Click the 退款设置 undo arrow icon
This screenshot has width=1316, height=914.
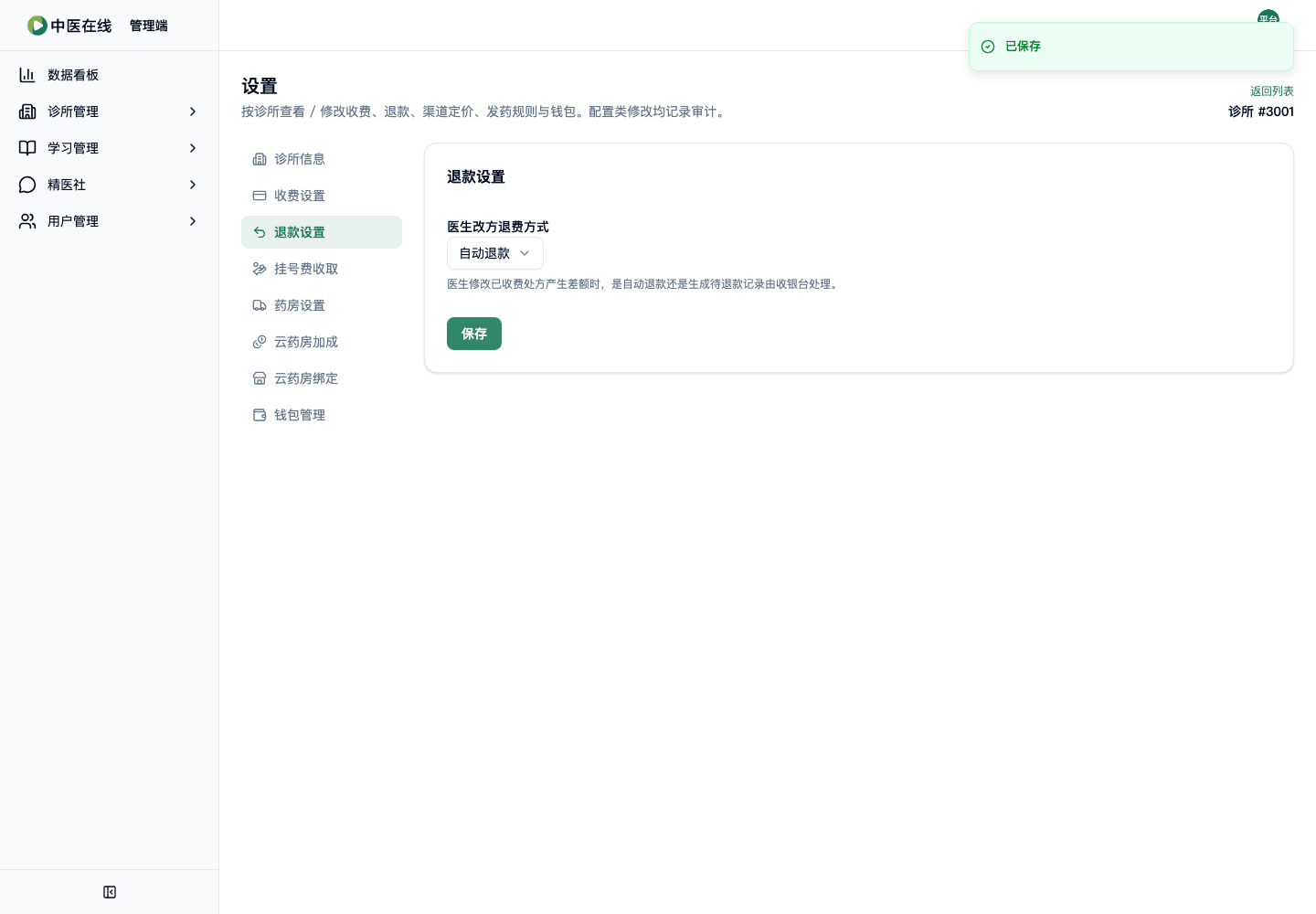260,232
